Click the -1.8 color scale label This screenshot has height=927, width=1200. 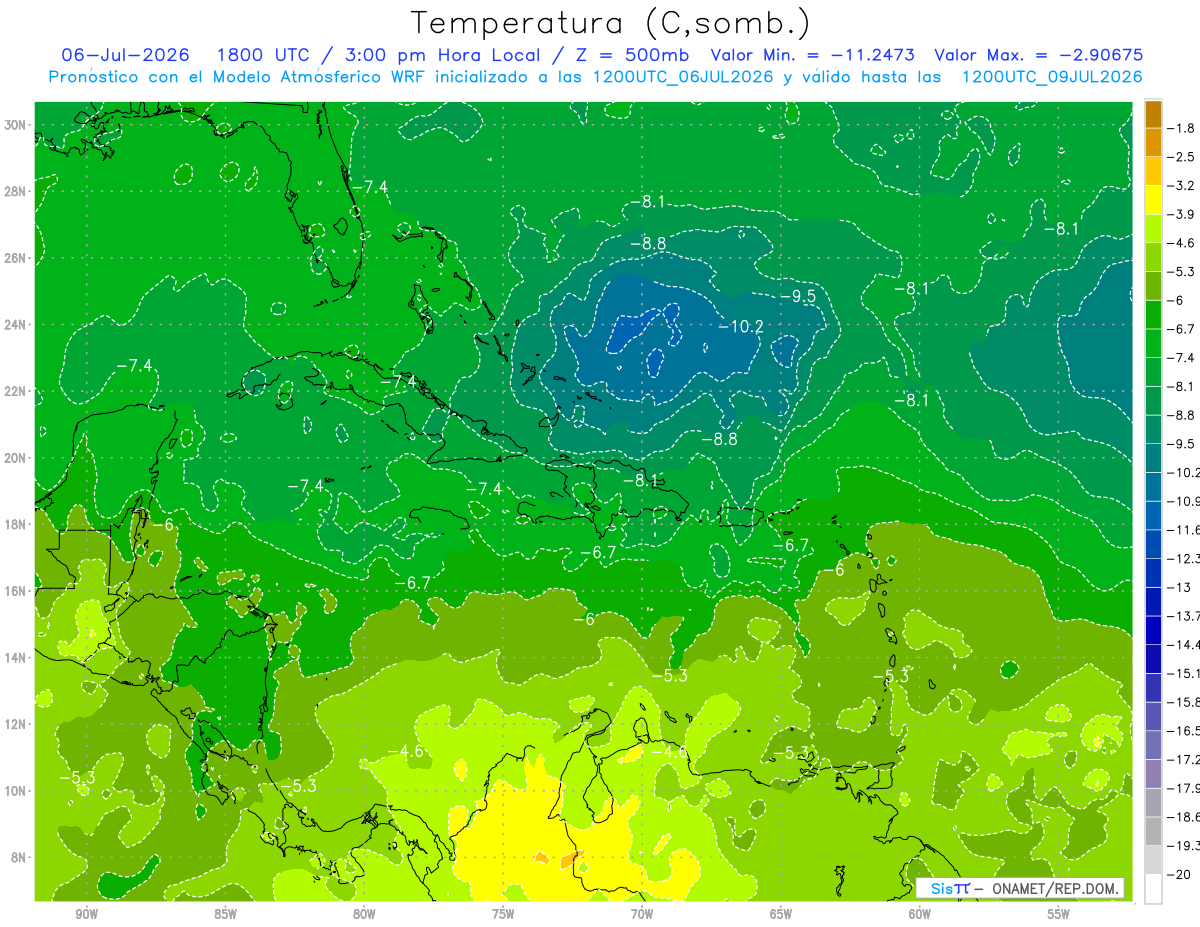click(1181, 128)
